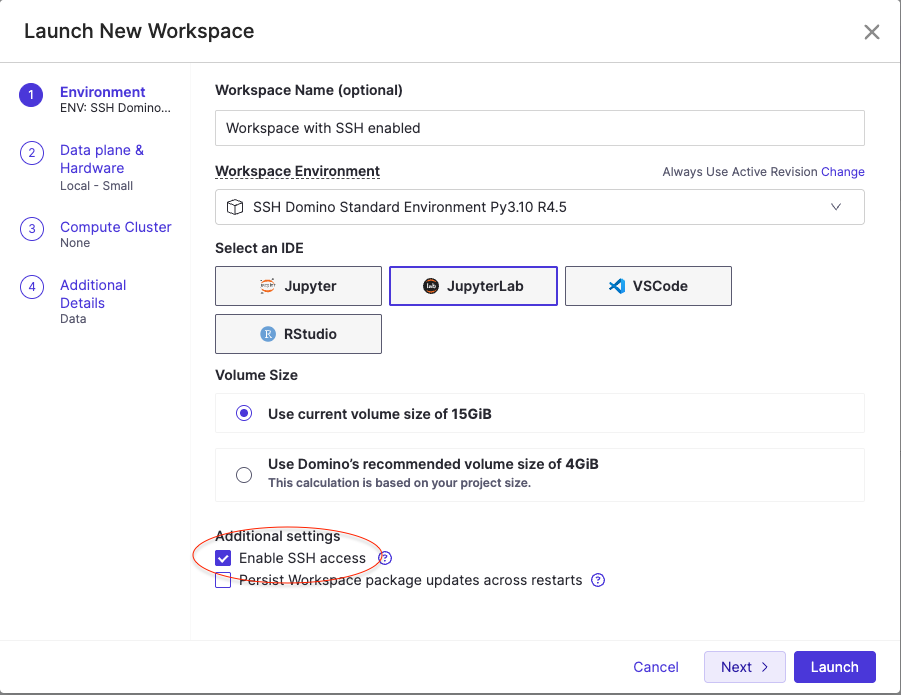The width and height of the screenshot is (901, 695).
Task: Click the Cancel link
Action: click(656, 667)
